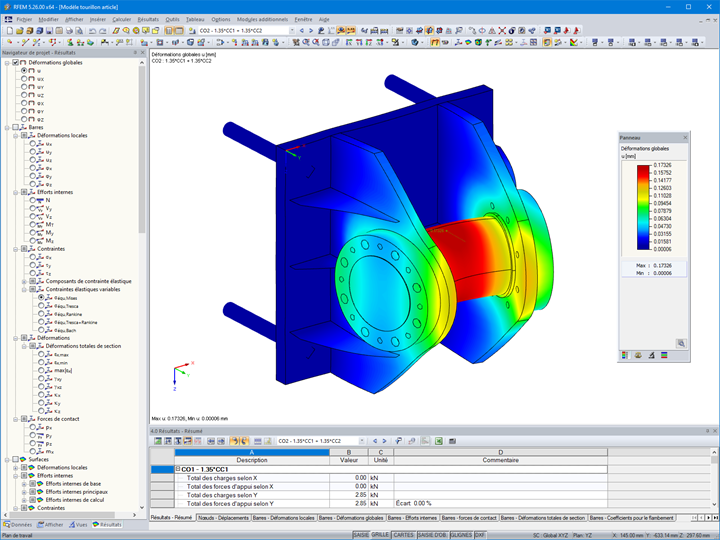Image resolution: width=720 pixels, height=540 pixels.
Task: Save the model with the floppy icon
Action: pos(49,31)
